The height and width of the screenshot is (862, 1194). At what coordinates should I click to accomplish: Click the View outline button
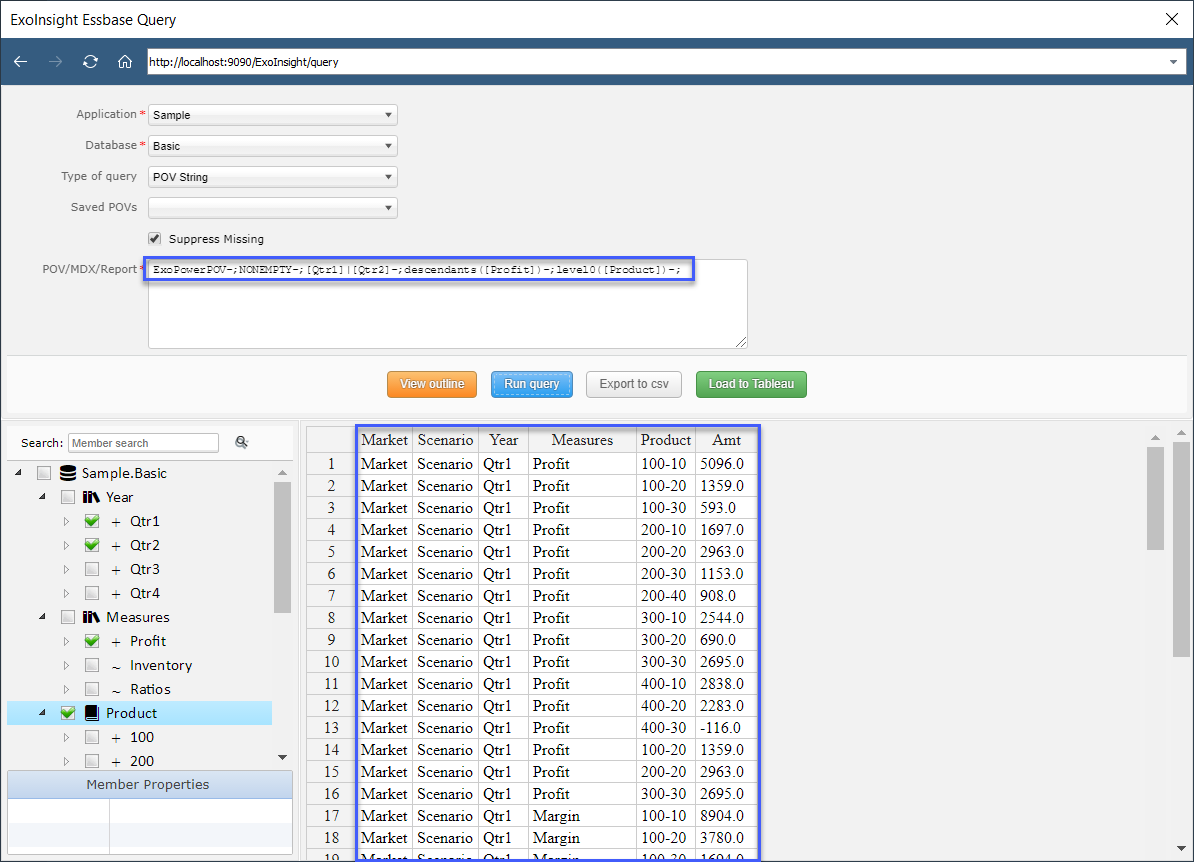pyautogui.click(x=432, y=385)
